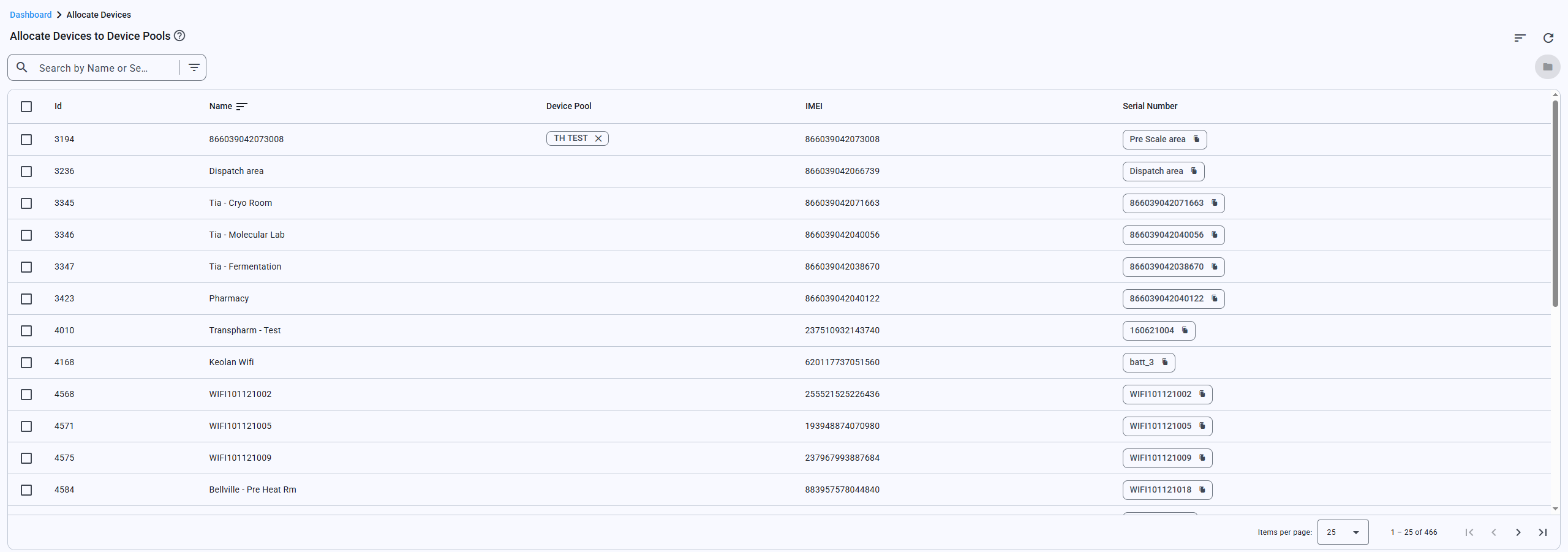This screenshot has height=552, width=1568.
Task: Open the items per page dropdown
Action: click(x=1342, y=532)
